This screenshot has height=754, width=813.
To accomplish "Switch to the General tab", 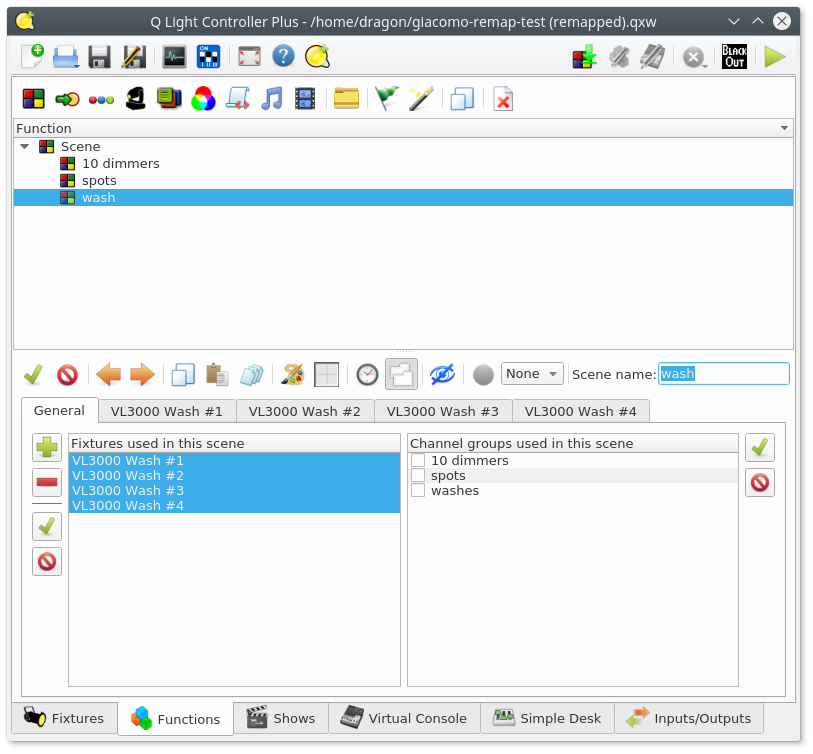I will coord(59,411).
